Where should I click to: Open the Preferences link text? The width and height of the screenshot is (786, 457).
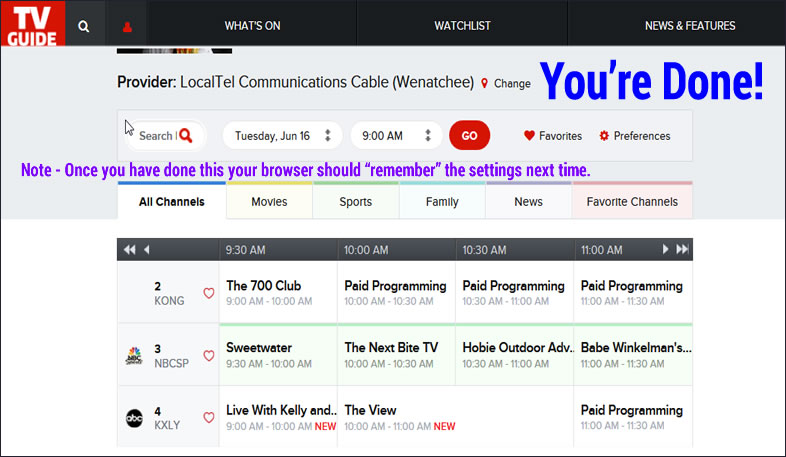click(642, 136)
